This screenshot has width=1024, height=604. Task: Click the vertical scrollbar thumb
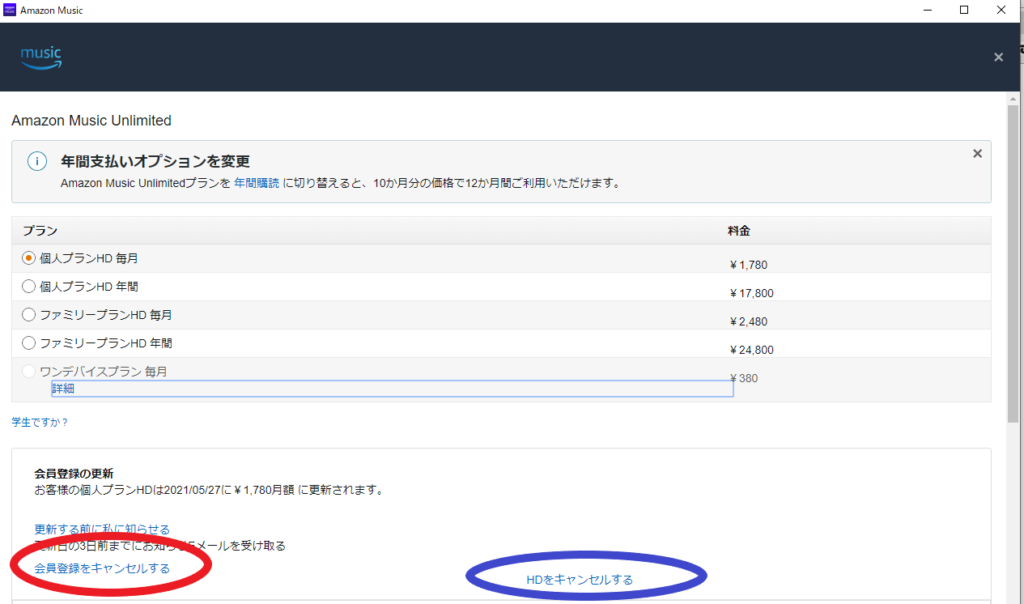click(1013, 263)
